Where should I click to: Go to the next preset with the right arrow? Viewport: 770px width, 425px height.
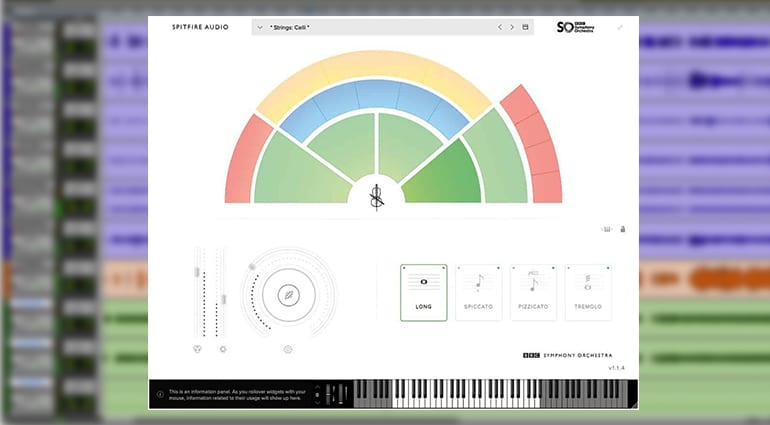[x=512, y=27]
